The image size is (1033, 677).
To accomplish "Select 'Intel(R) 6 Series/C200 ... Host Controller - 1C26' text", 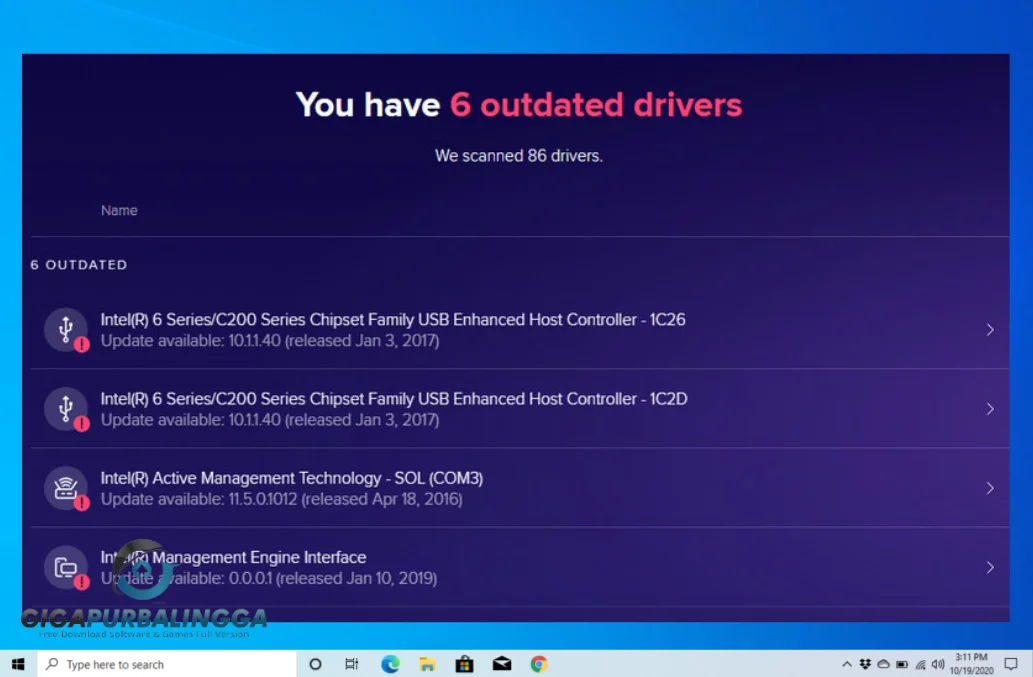I will click(x=393, y=319).
